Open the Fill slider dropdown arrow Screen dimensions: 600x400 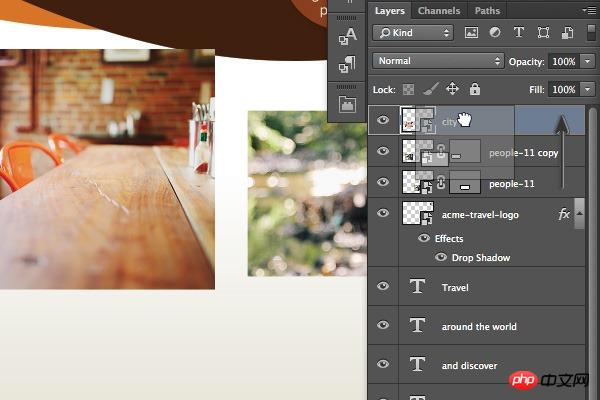coord(587,90)
